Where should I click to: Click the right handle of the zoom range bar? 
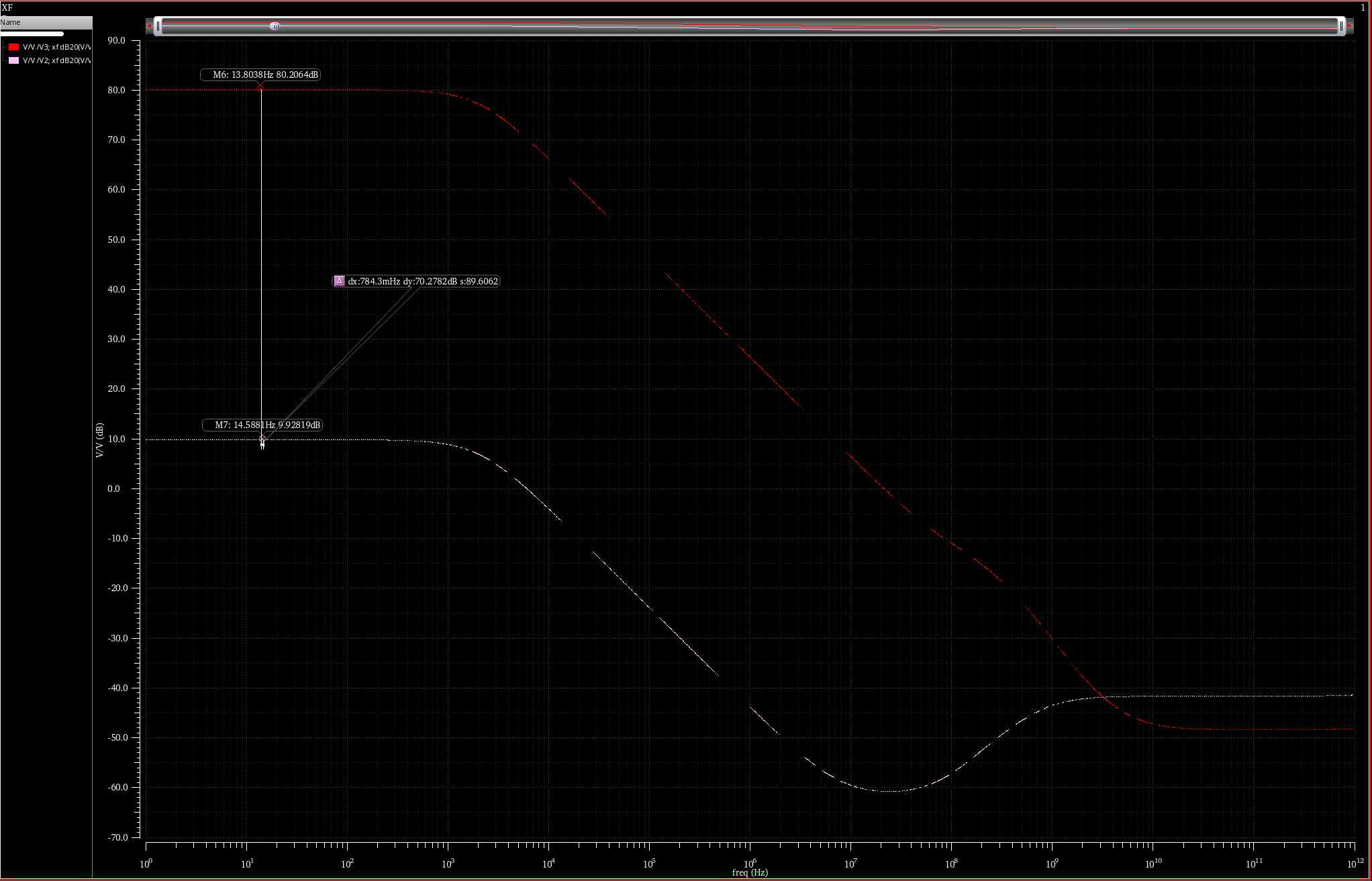pos(1341,26)
